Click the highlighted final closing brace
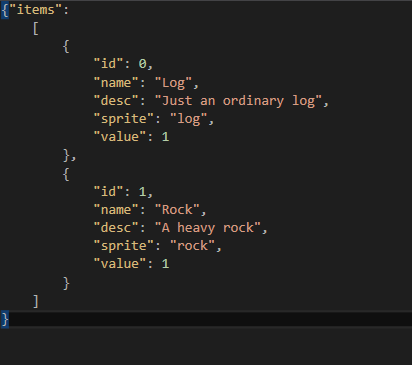This screenshot has width=412, height=365. (5, 319)
